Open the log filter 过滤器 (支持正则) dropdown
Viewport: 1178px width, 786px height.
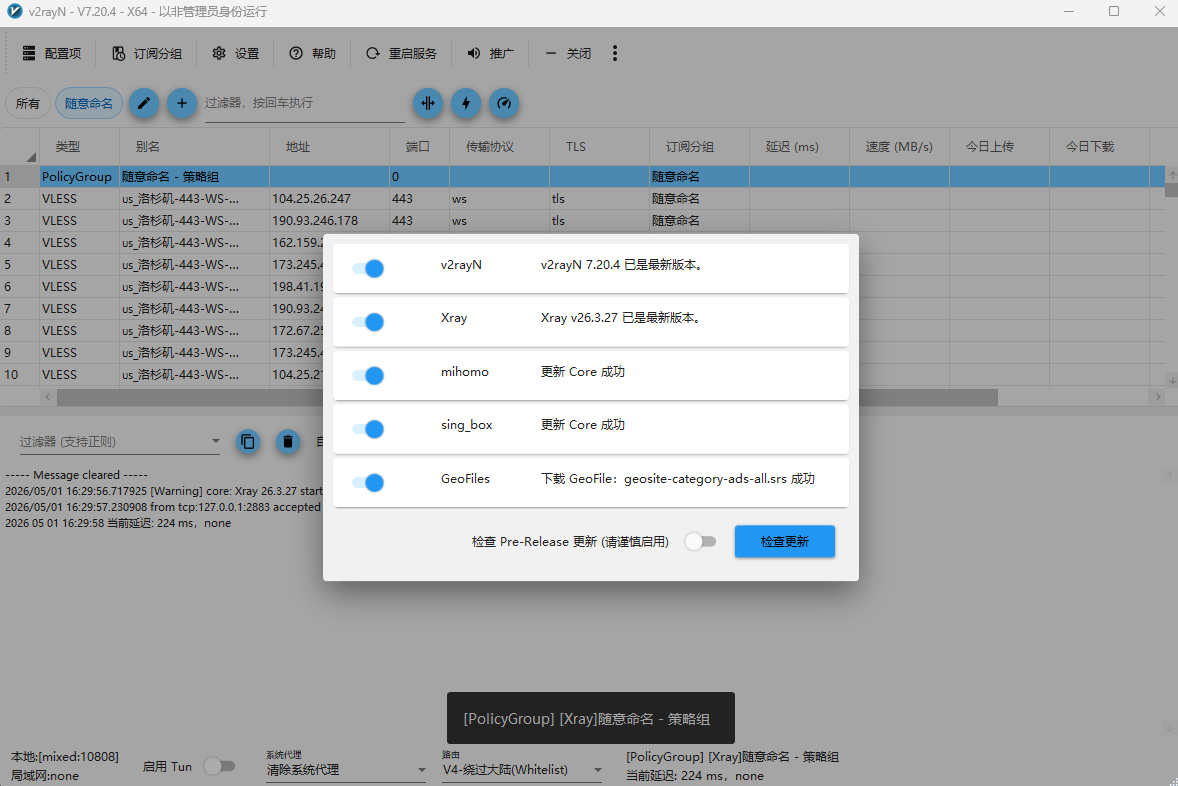coord(119,442)
